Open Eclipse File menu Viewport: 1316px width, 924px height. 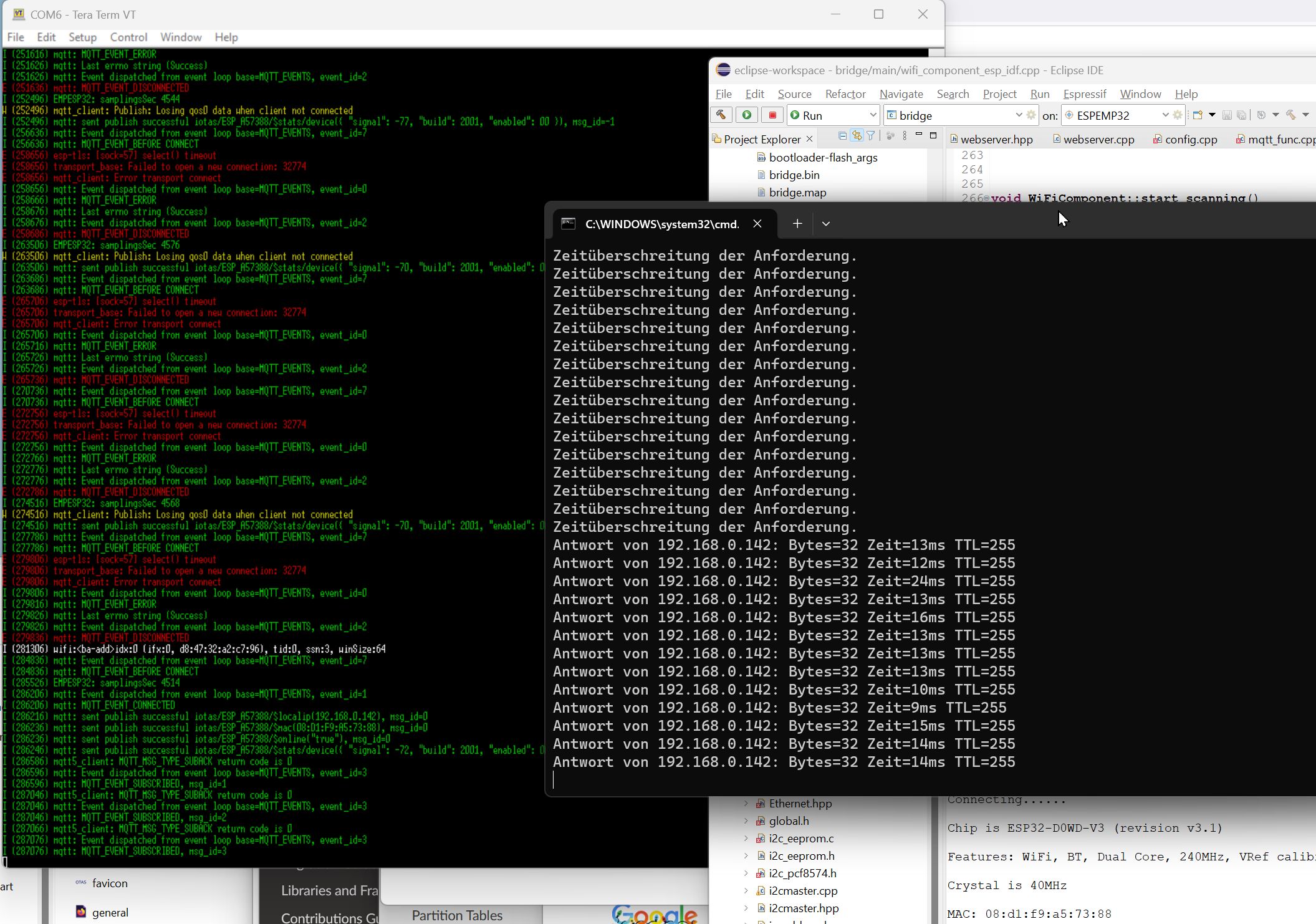pos(724,94)
